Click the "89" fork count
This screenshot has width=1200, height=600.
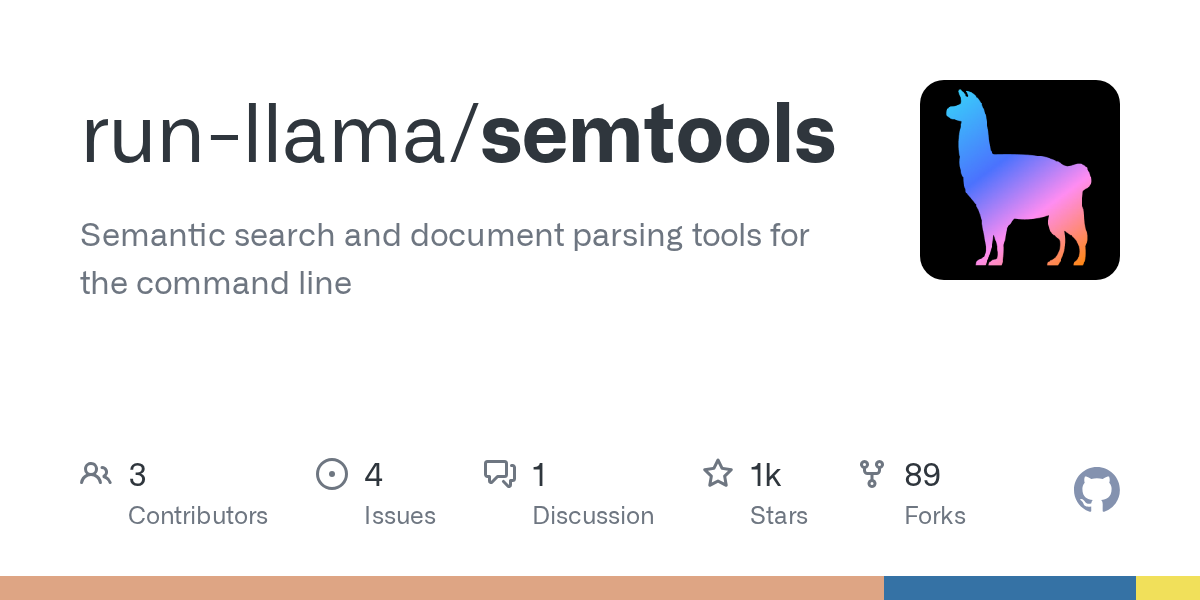[x=922, y=475]
